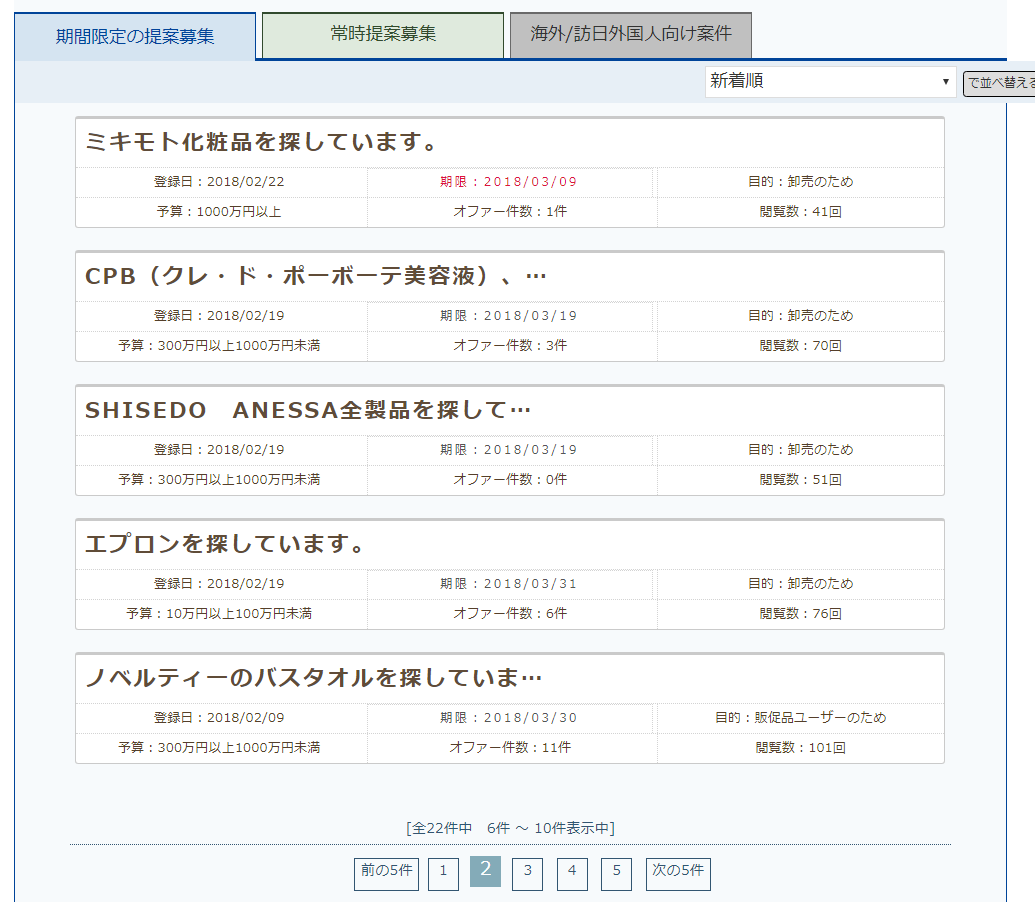
Task: Click オファー件数:1件 cell
Action: coord(510,212)
